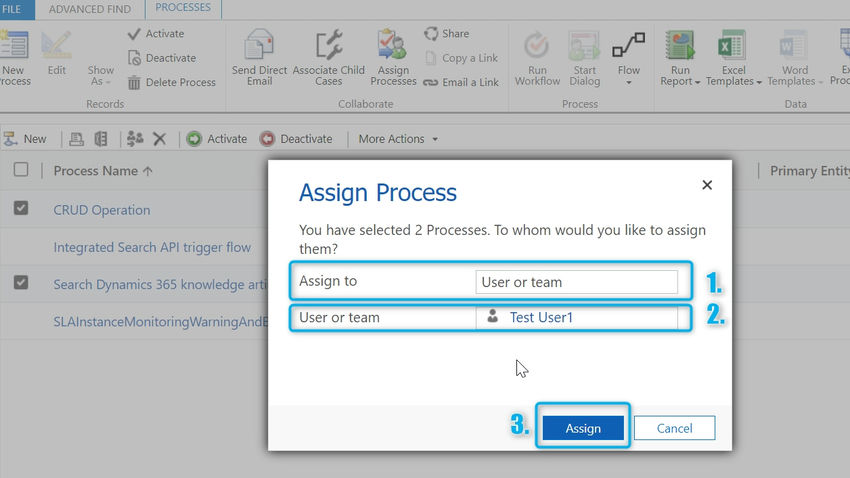Viewport: 850px width, 478px height.
Task: Open the Assign to User or team dropdown
Action: pos(576,282)
